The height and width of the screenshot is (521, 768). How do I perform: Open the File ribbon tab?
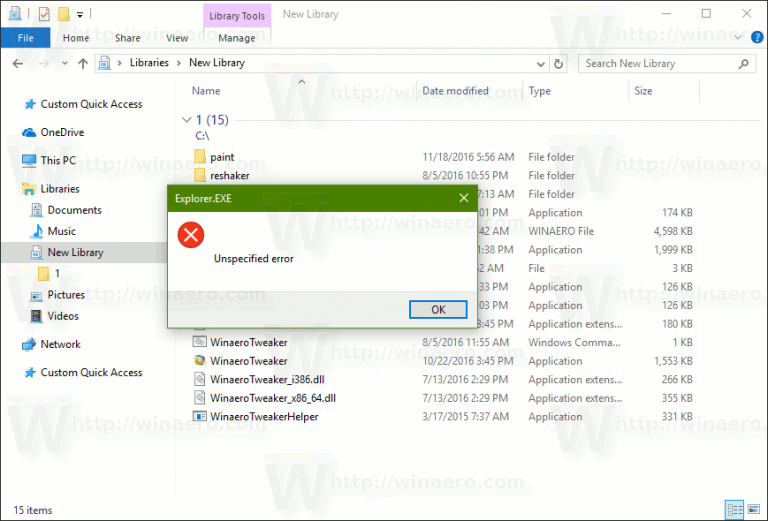tap(25, 38)
